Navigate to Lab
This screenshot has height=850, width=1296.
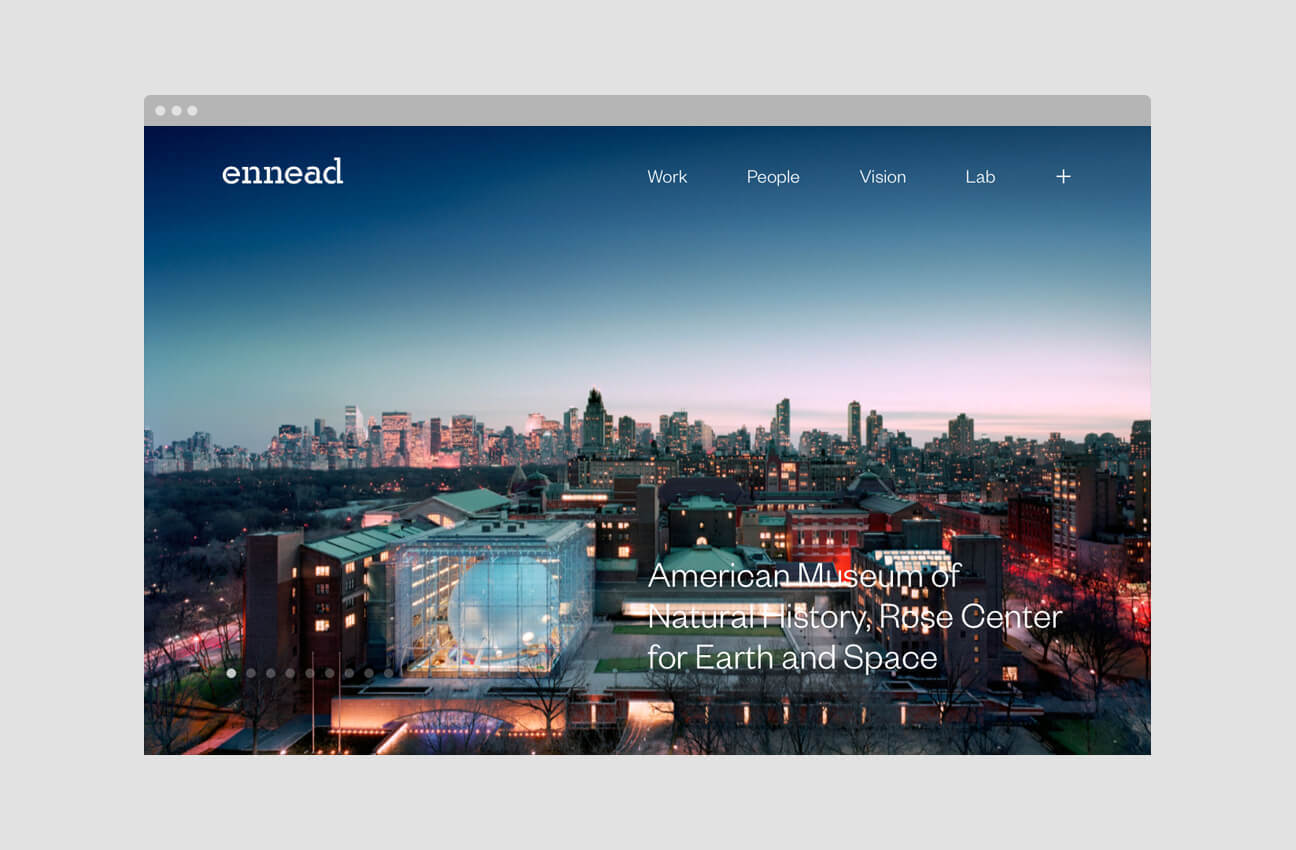[x=980, y=177]
